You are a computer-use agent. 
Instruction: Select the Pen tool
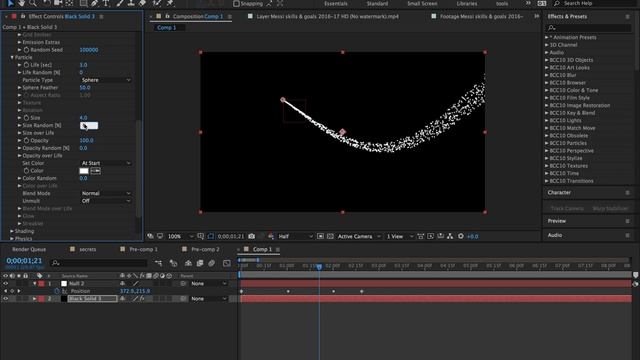[95, 3]
